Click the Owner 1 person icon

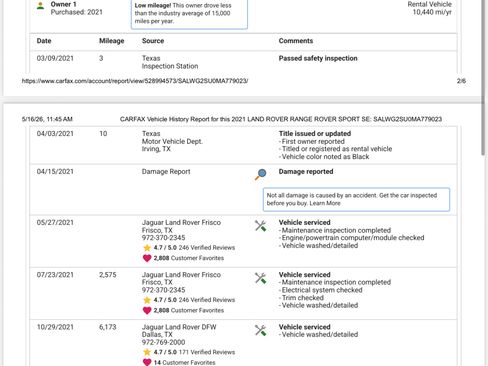click(x=40, y=6)
